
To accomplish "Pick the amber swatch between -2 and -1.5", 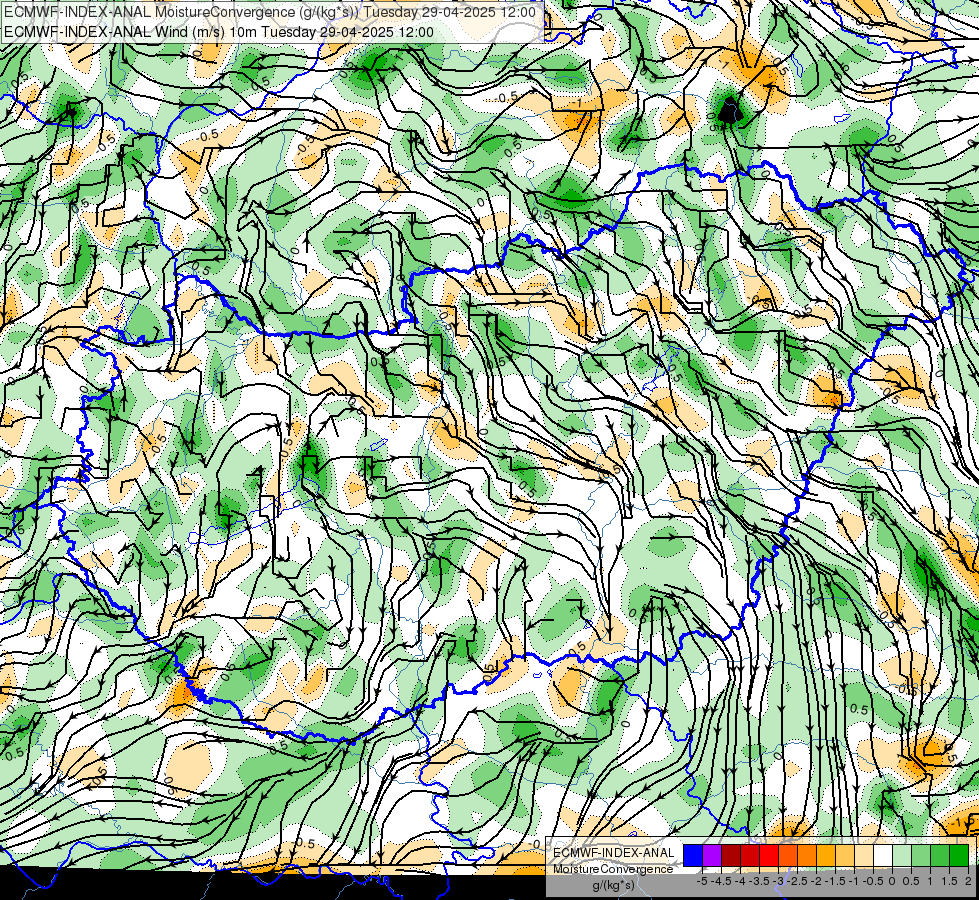I will click(826, 855).
